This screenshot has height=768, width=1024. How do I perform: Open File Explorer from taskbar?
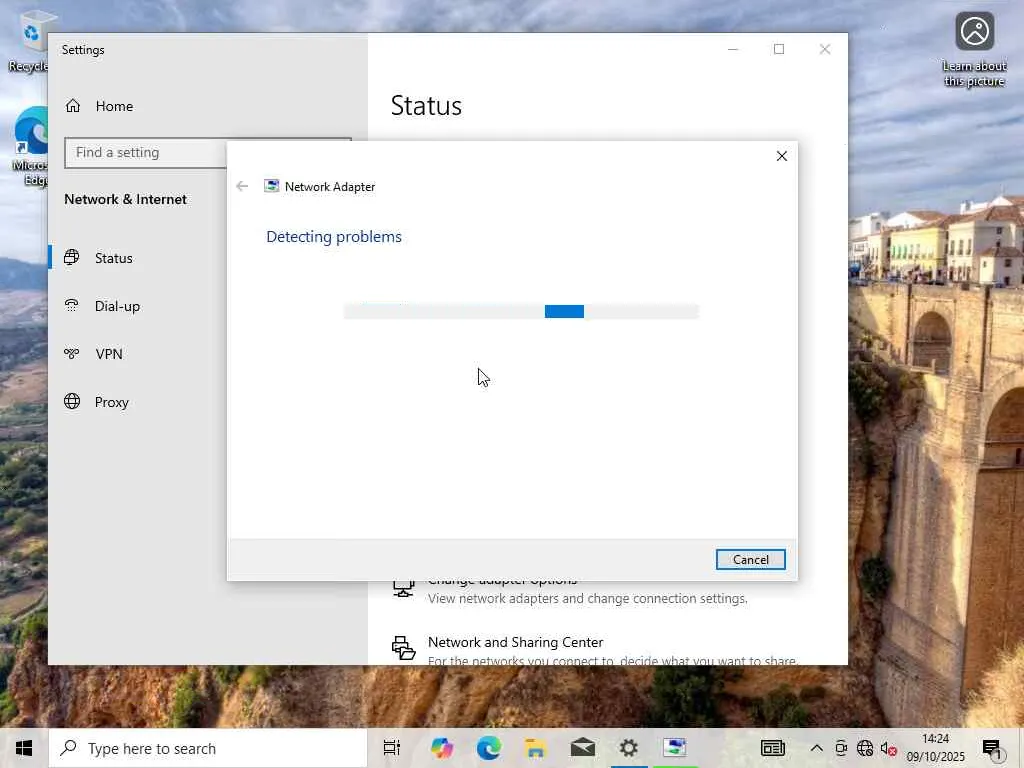(536, 748)
